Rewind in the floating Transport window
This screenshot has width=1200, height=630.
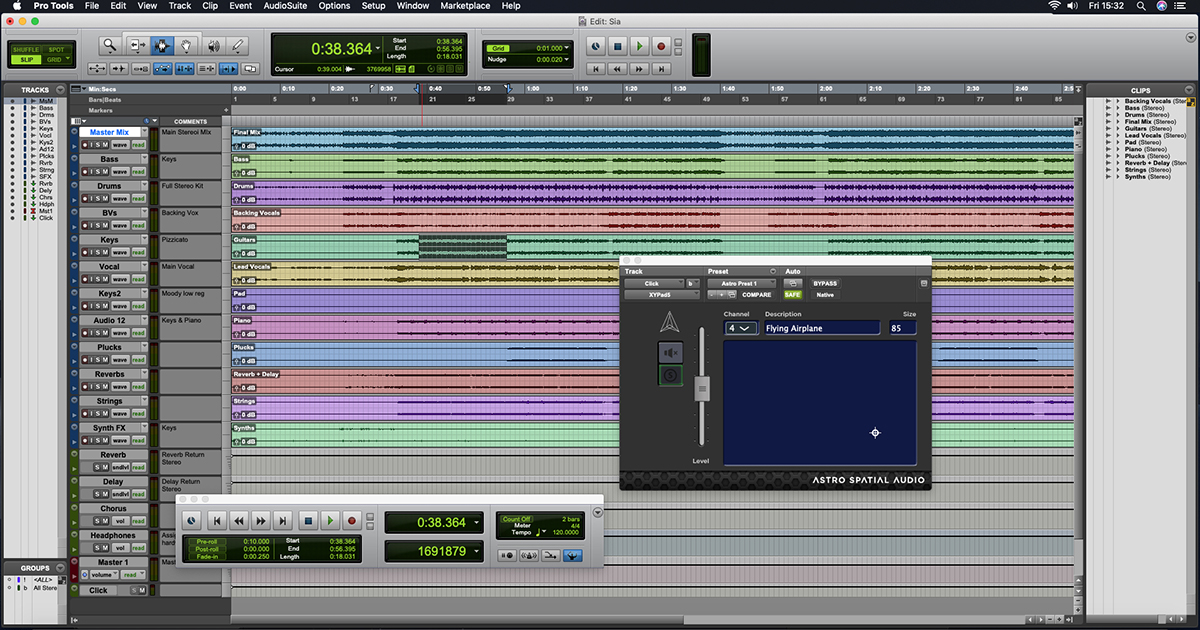[x=239, y=521]
